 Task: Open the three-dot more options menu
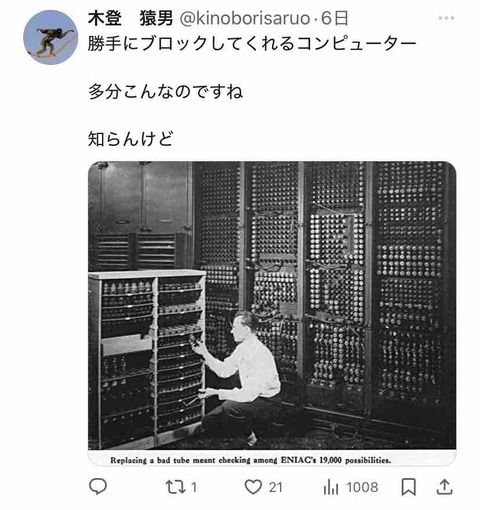(446, 18)
